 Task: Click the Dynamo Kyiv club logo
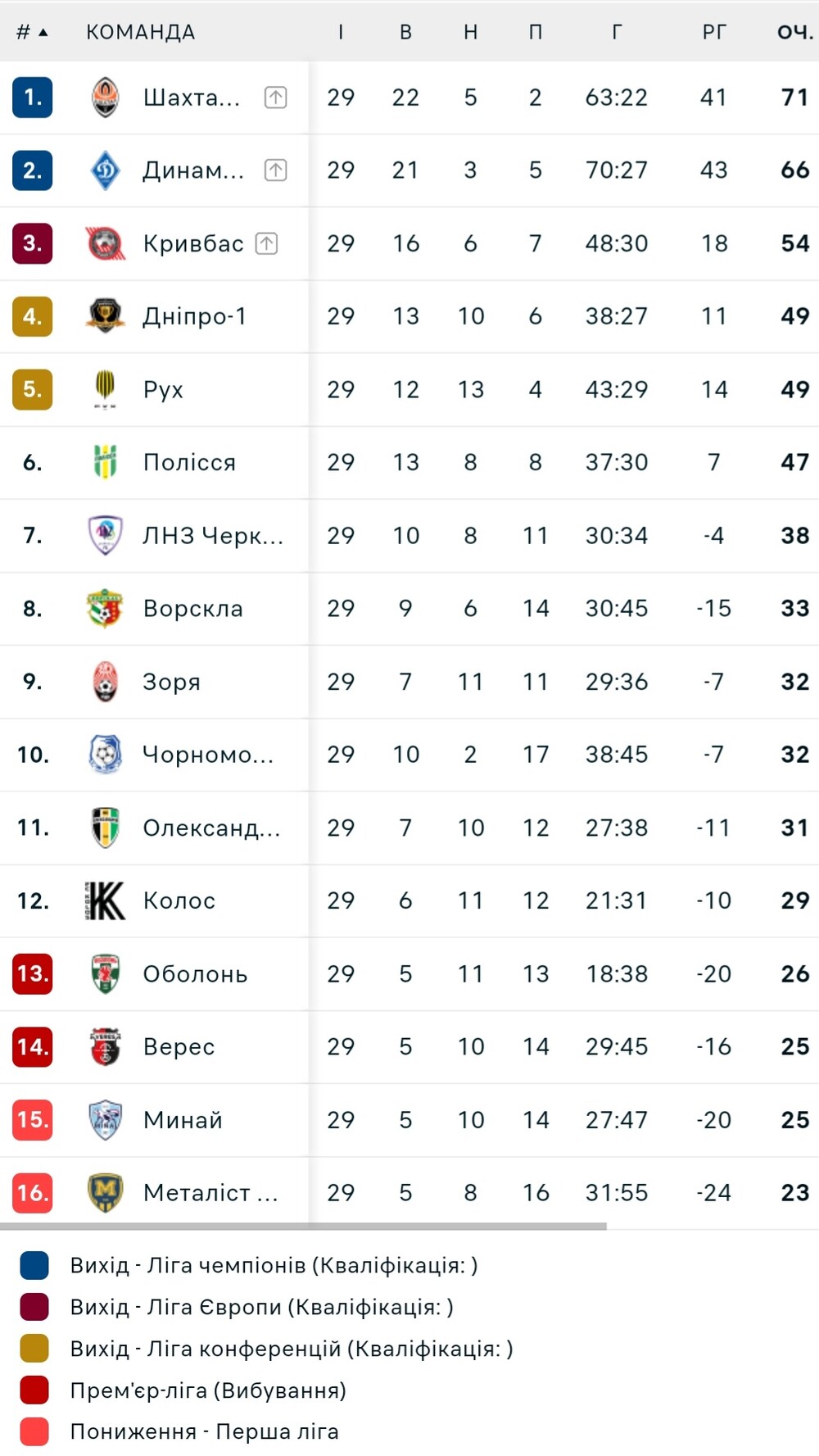[105, 170]
